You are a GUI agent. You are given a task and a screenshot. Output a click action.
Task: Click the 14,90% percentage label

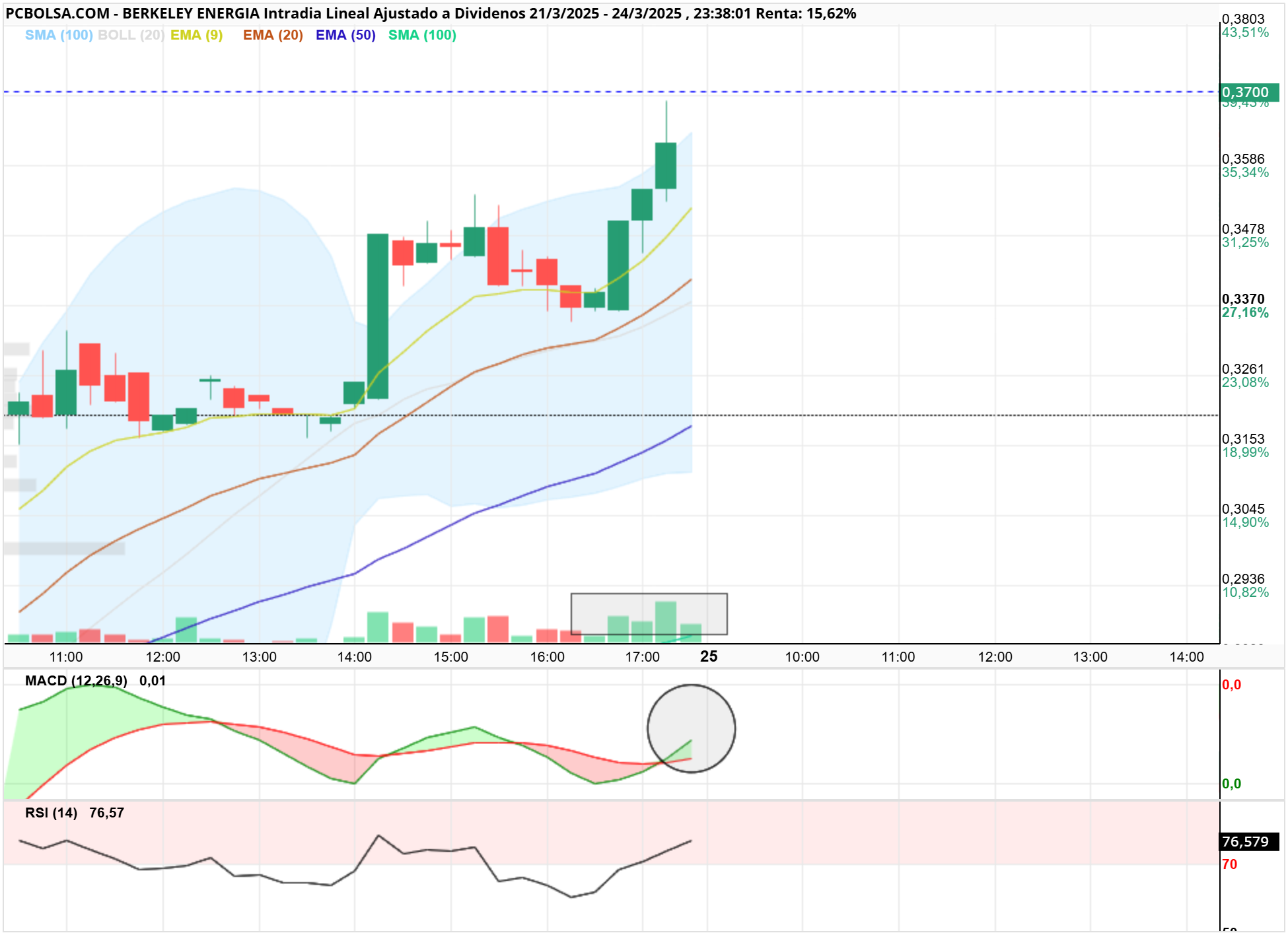(1245, 522)
